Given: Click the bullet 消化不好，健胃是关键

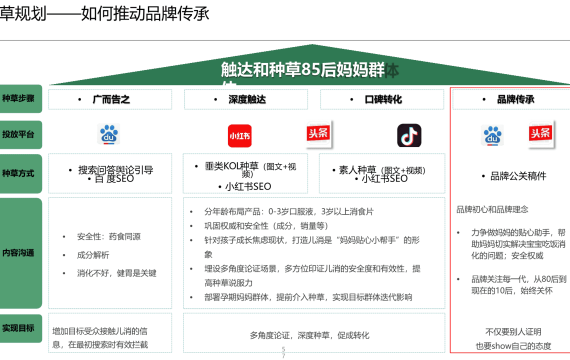Looking at the screenshot, I should [x=116, y=273].
